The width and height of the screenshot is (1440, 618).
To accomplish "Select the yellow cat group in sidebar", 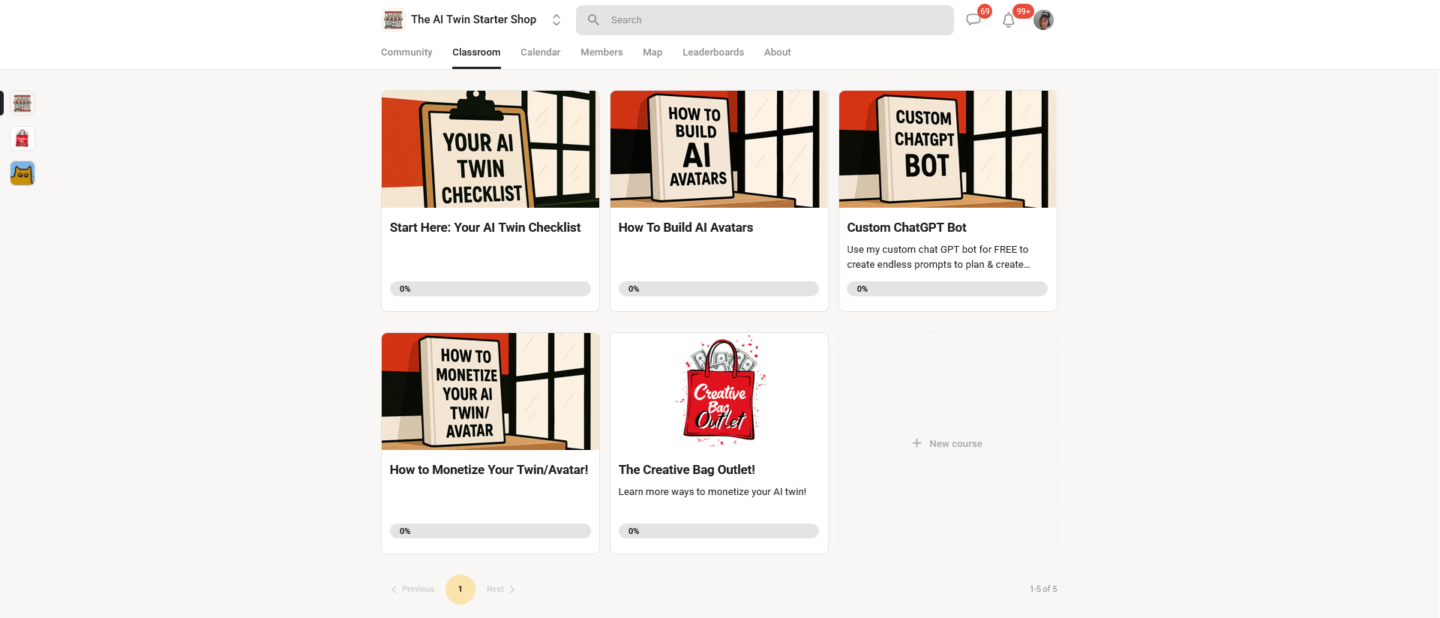I will click(22, 173).
